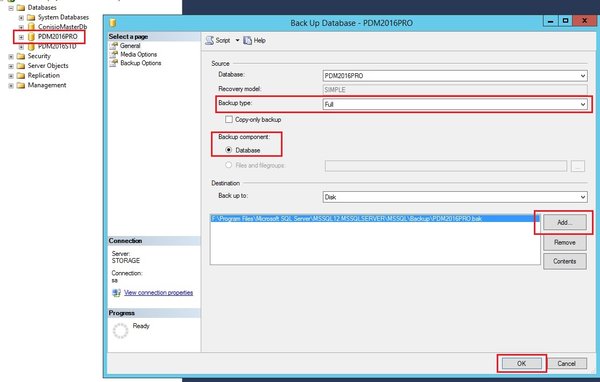The height and width of the screenshot is (382, 600).
Task: Click the Media Options page icon
Action: pos(114,54)
